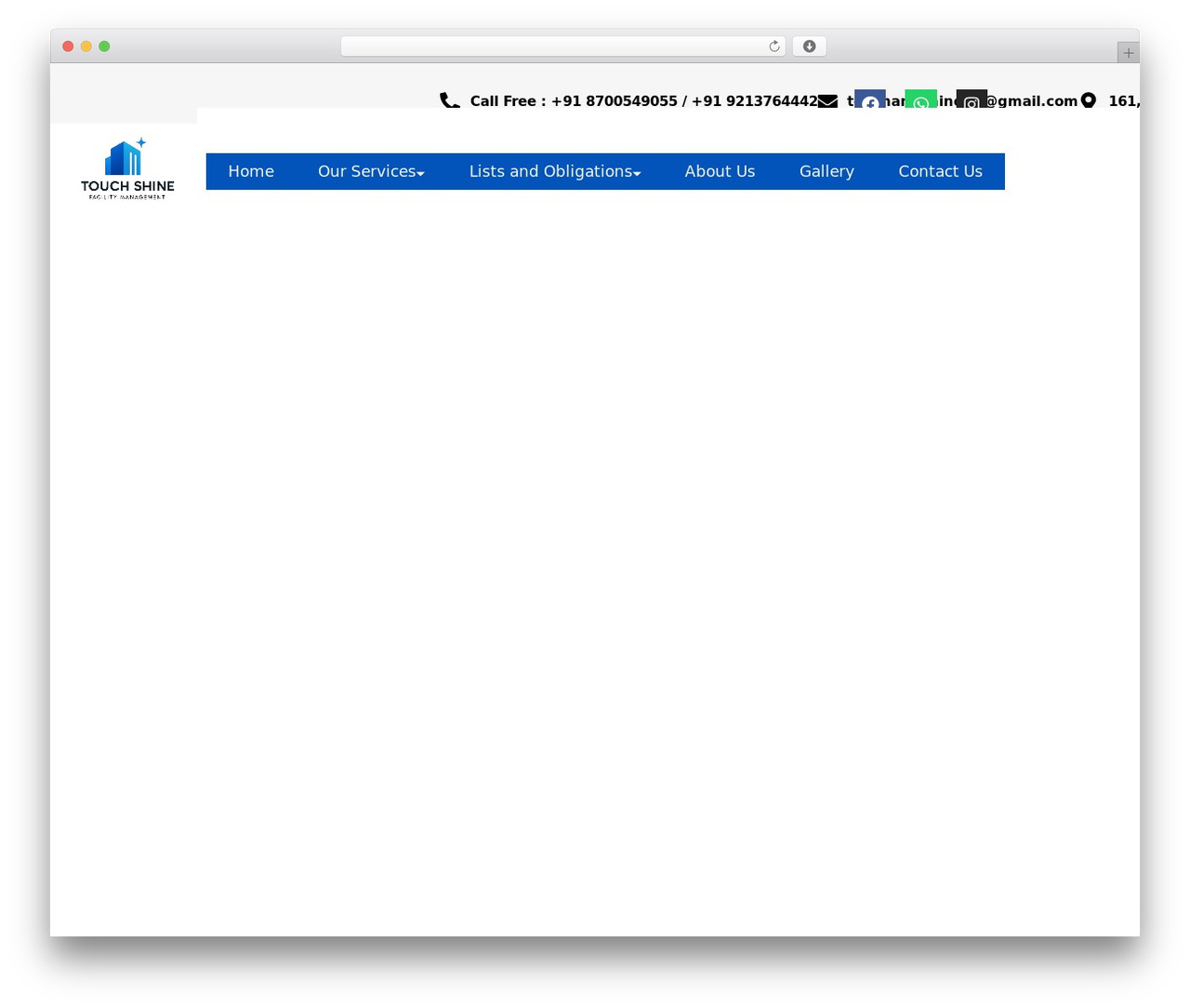Go to the Home menu item
The width and height of the screenshot is (1190, 1008).
[251, 171]
